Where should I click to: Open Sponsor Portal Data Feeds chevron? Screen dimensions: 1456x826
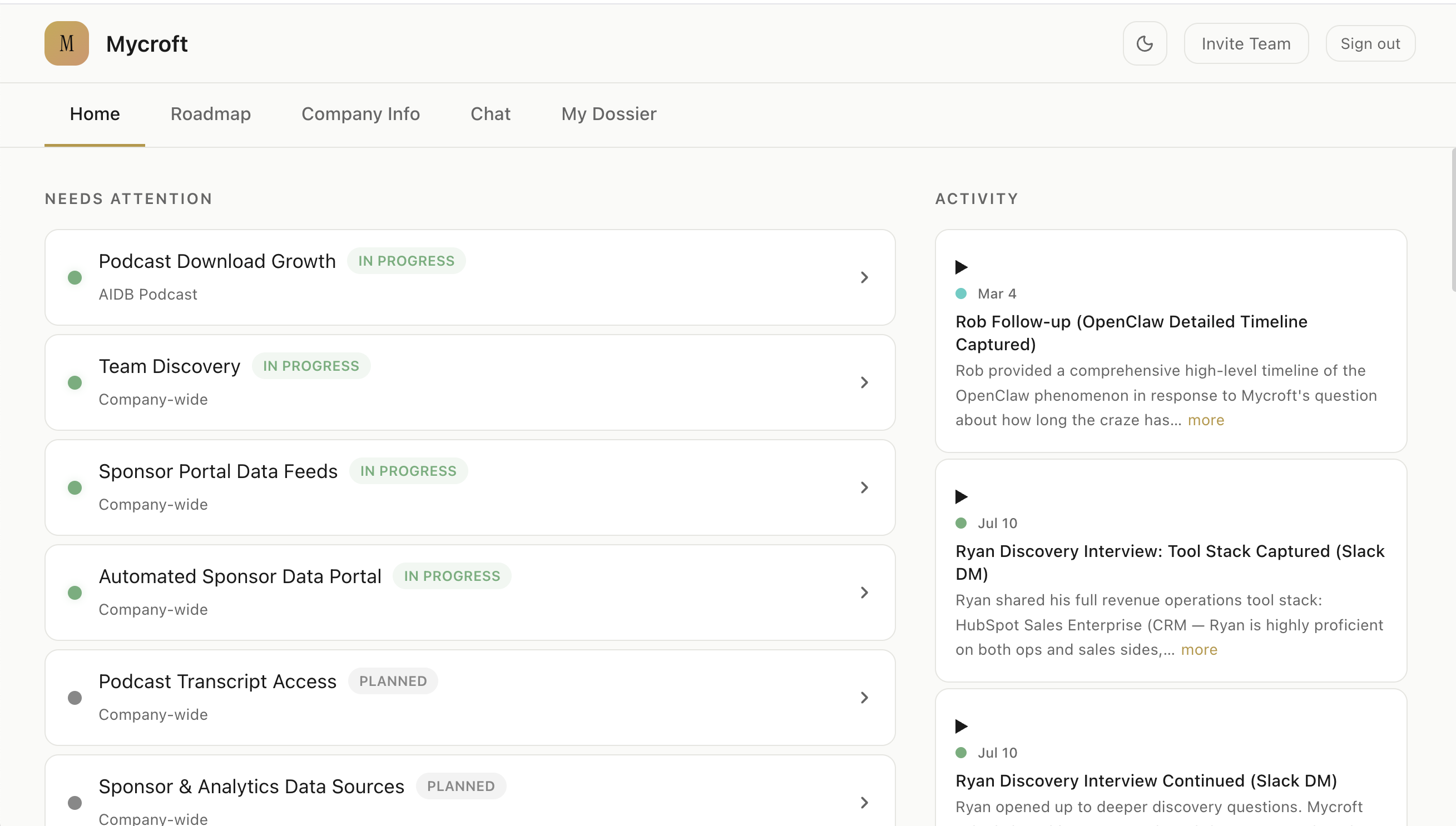(864, 487)
